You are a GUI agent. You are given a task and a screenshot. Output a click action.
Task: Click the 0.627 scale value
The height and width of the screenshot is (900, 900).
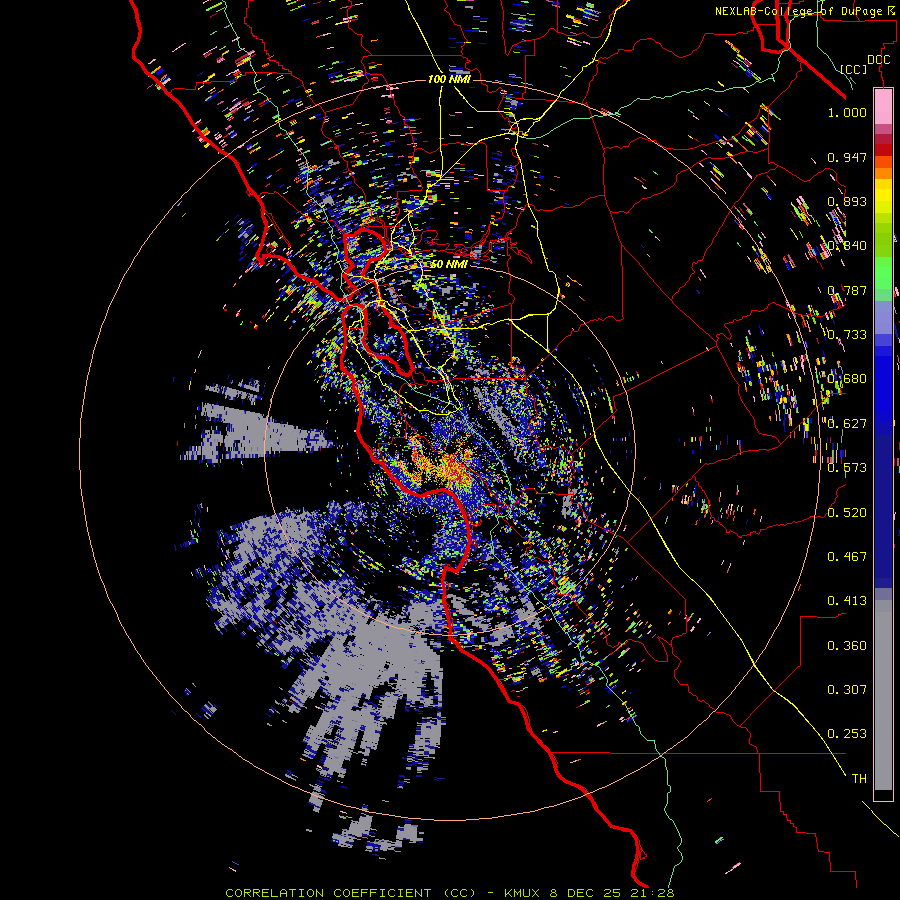click(x=847, y=424)
